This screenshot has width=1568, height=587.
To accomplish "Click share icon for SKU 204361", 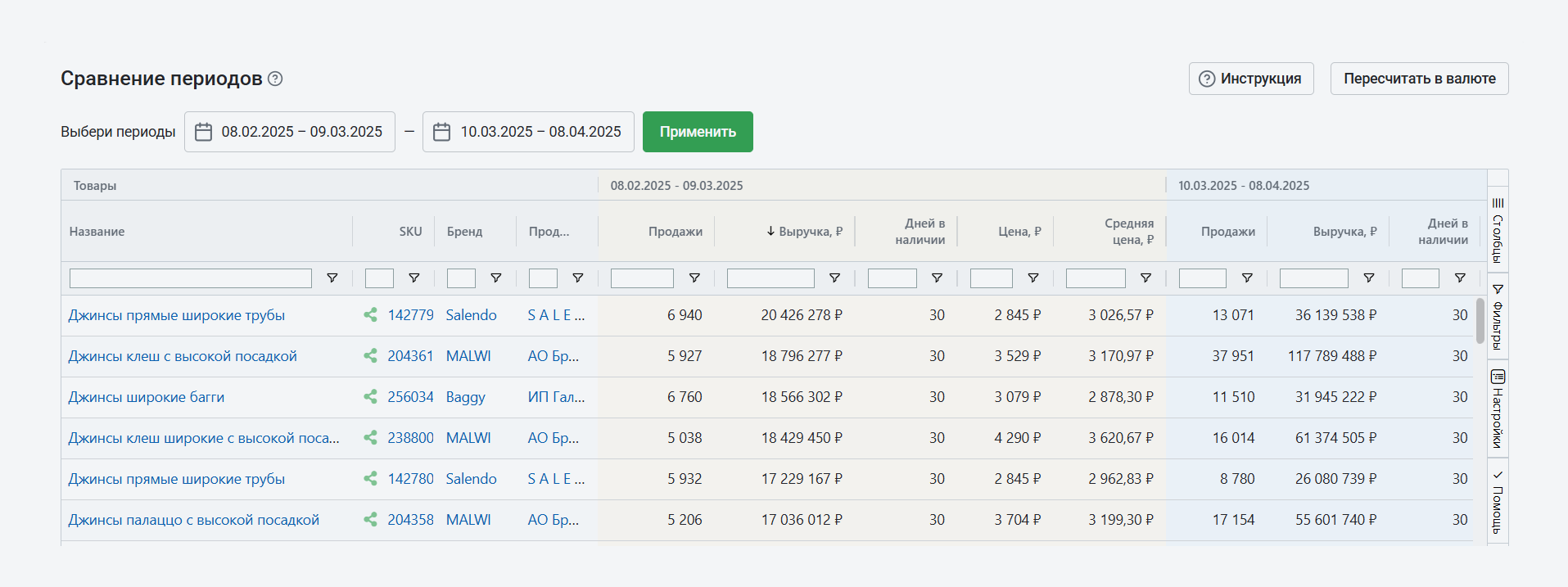I will 371,356.
